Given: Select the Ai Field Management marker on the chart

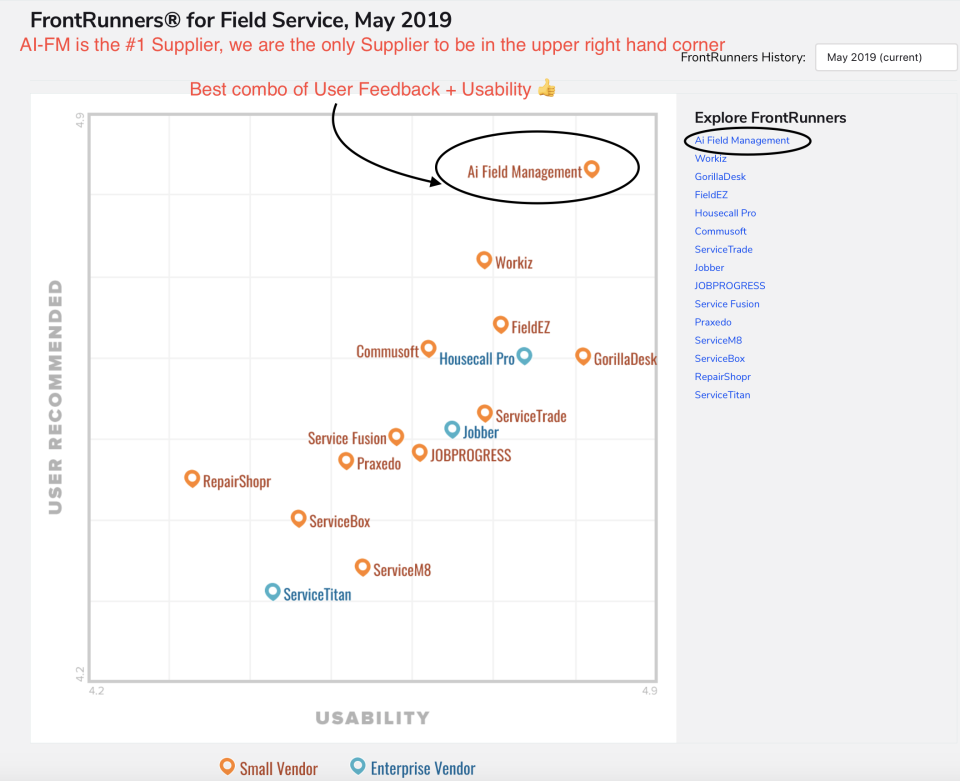Looking at the screenshot, I should pos(594,169).
